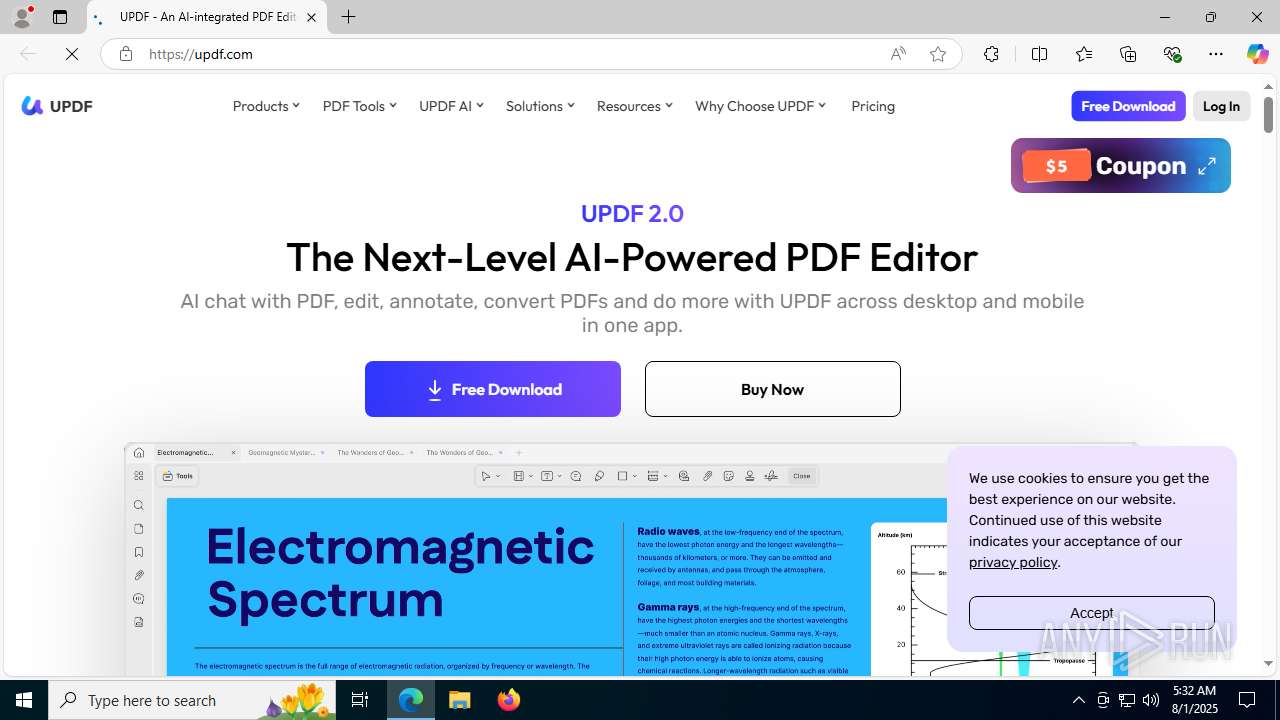Click the bookmark icon in preview sidebar
The height and width of the screenshot is (720, 1280).
pyautogui.click(x=139, y=552)
